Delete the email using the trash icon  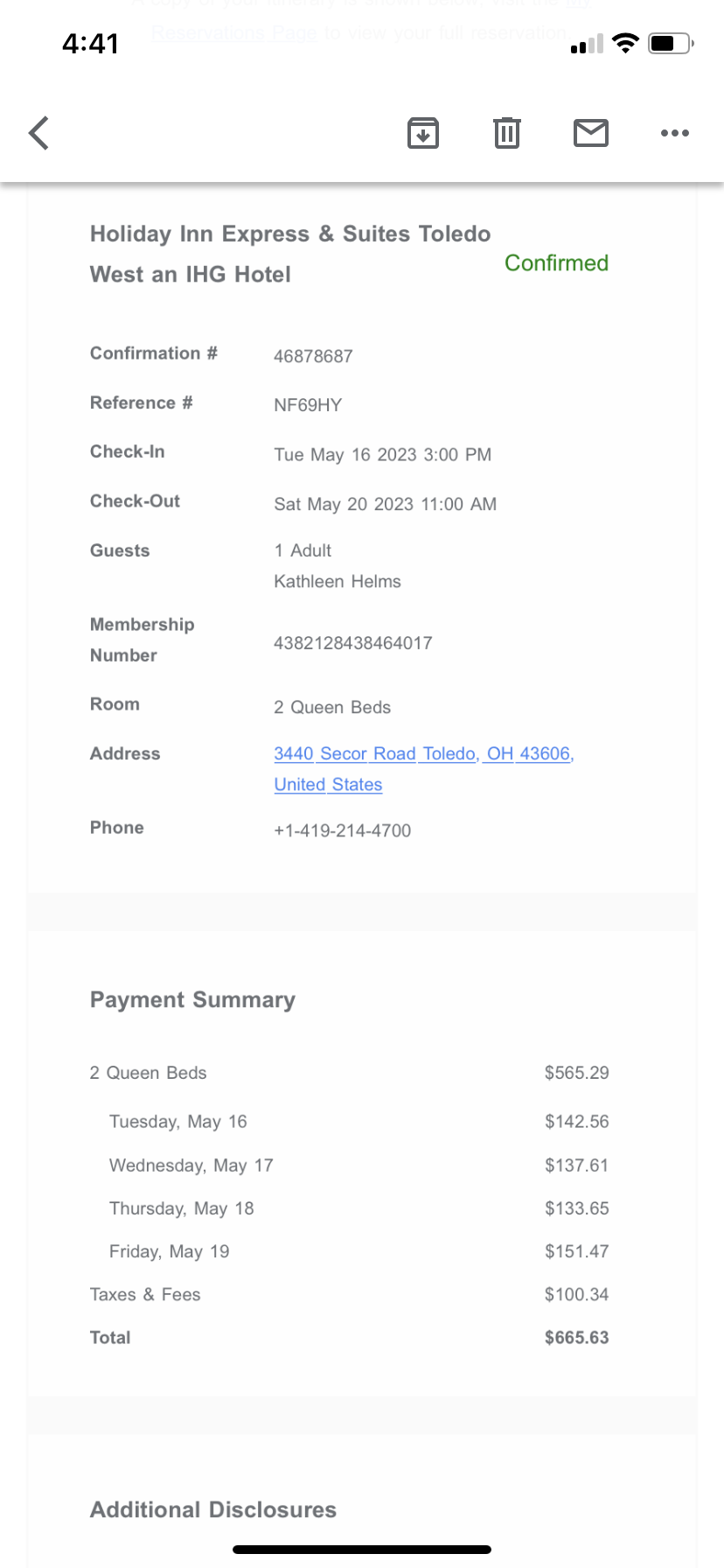[x=507, y=133]
